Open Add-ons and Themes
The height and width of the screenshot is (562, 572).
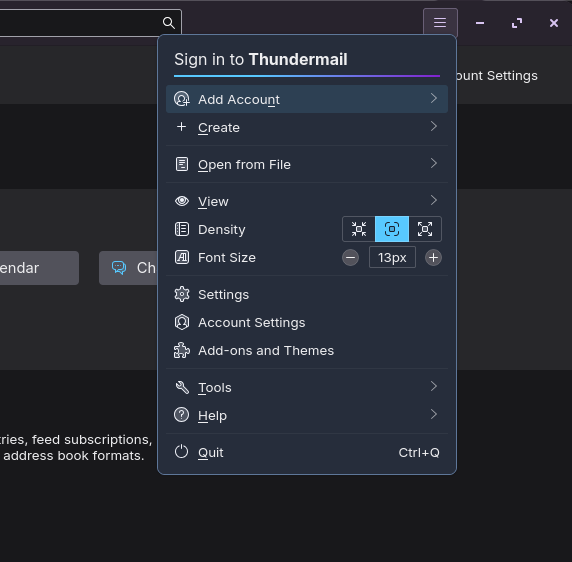pos(307,350)
